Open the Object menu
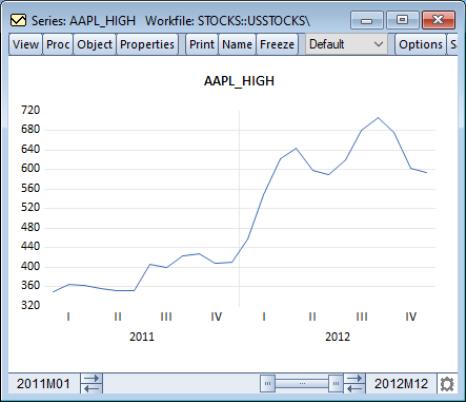466x402 pixels. point(95,44)
